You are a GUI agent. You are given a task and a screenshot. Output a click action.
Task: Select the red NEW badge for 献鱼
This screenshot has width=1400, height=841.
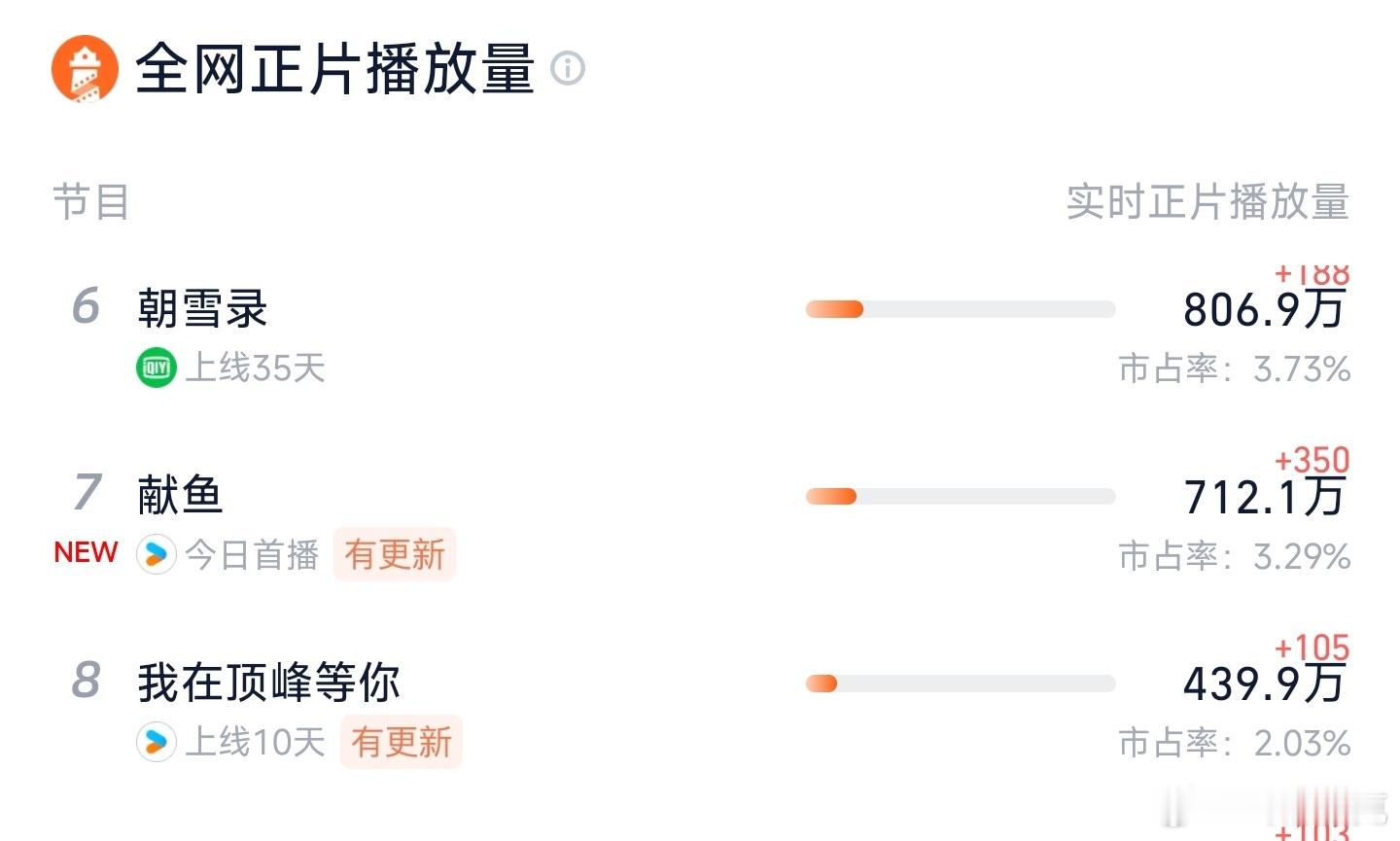(x=86, y=552)
